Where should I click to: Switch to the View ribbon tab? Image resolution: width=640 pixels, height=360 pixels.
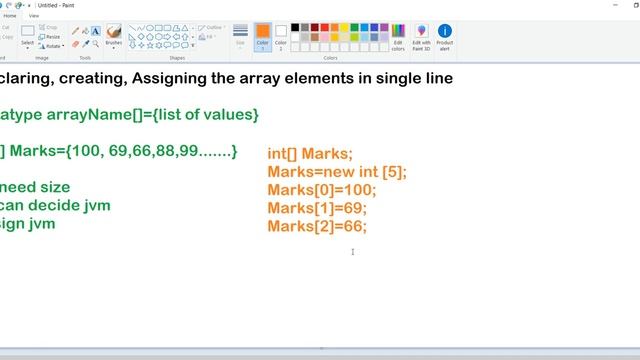pyautogui.click(x=34, y=16)
